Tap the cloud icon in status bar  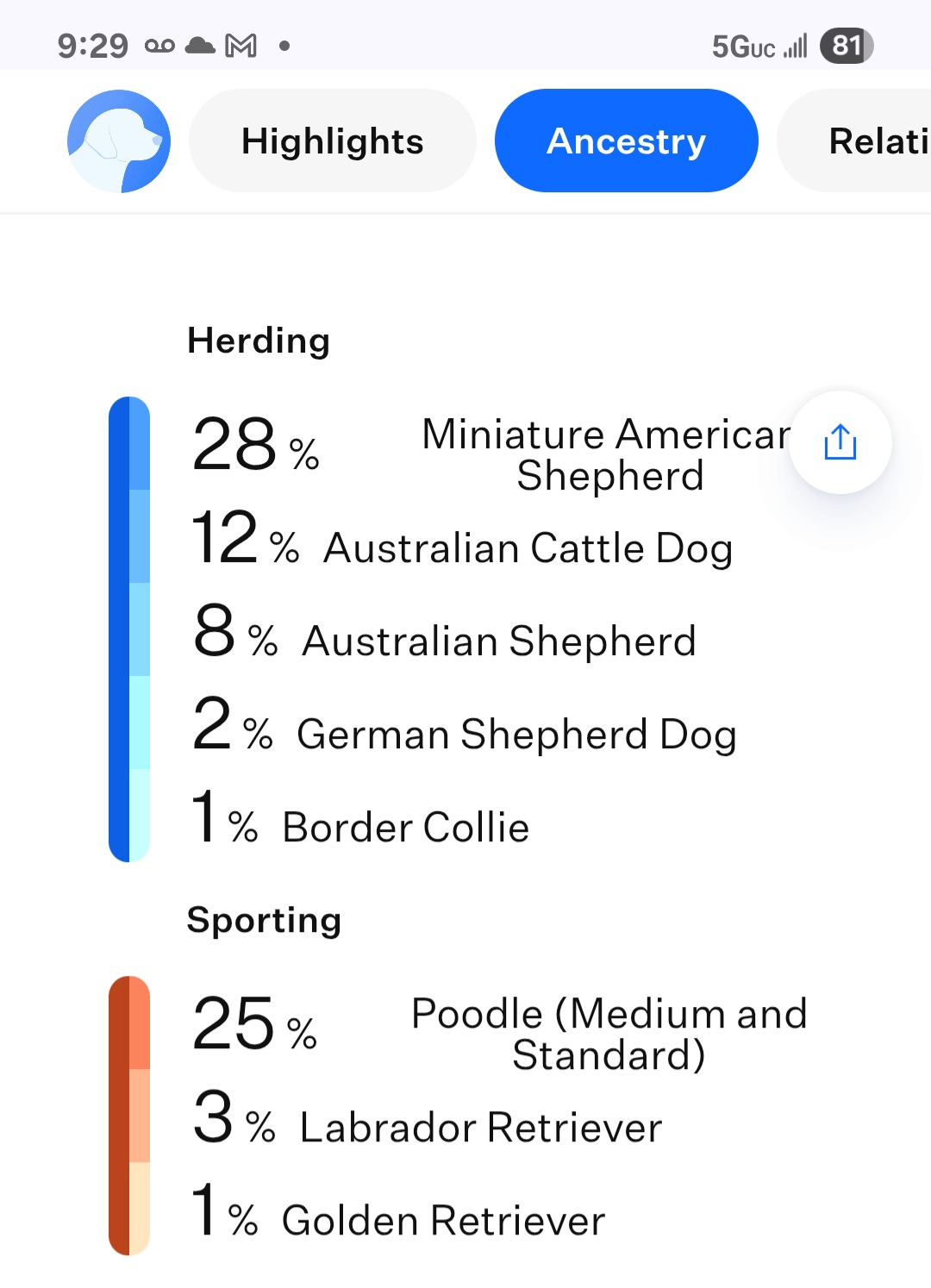pos(200,45)
